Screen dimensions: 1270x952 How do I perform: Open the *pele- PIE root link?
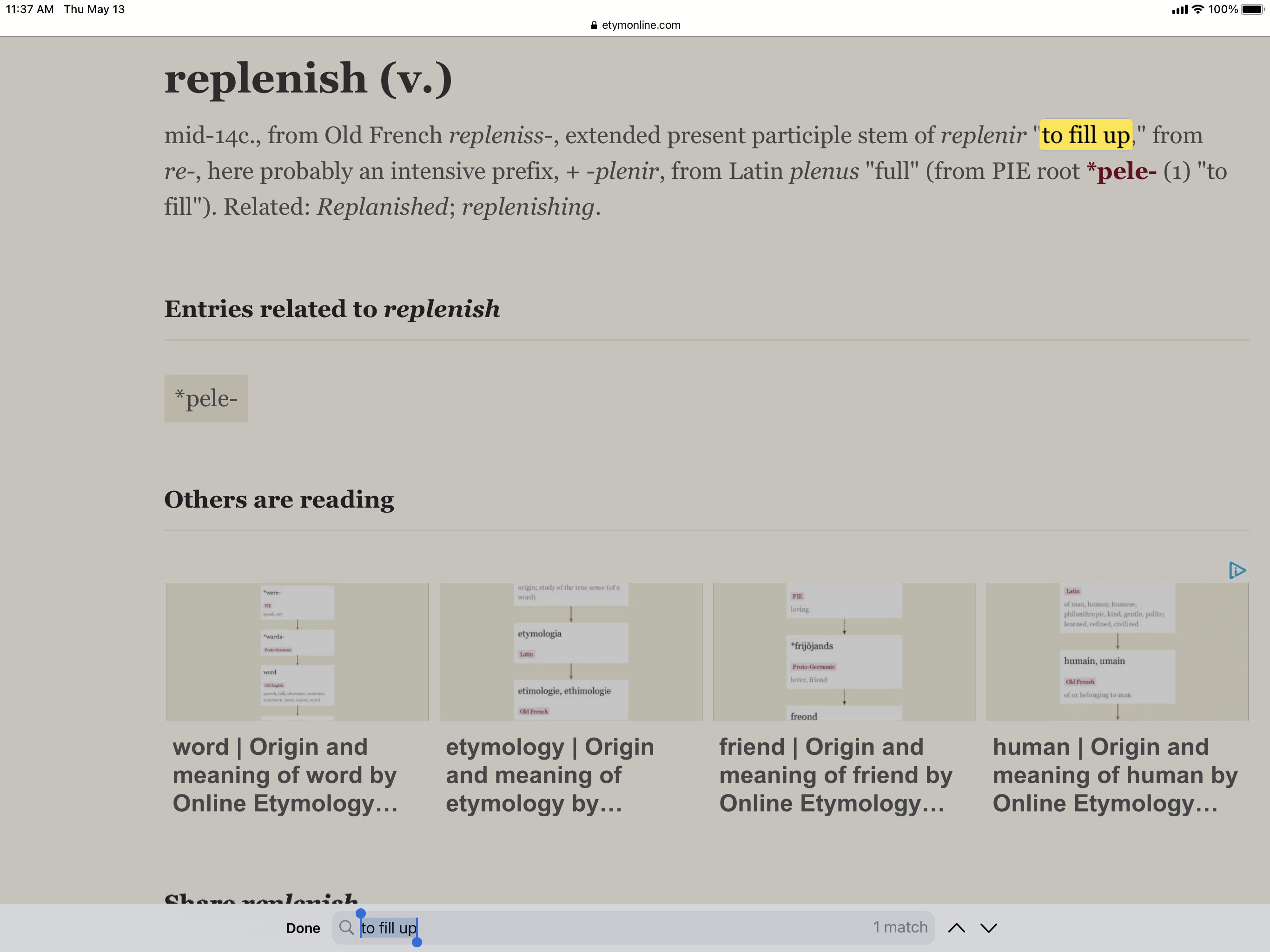1121,171
